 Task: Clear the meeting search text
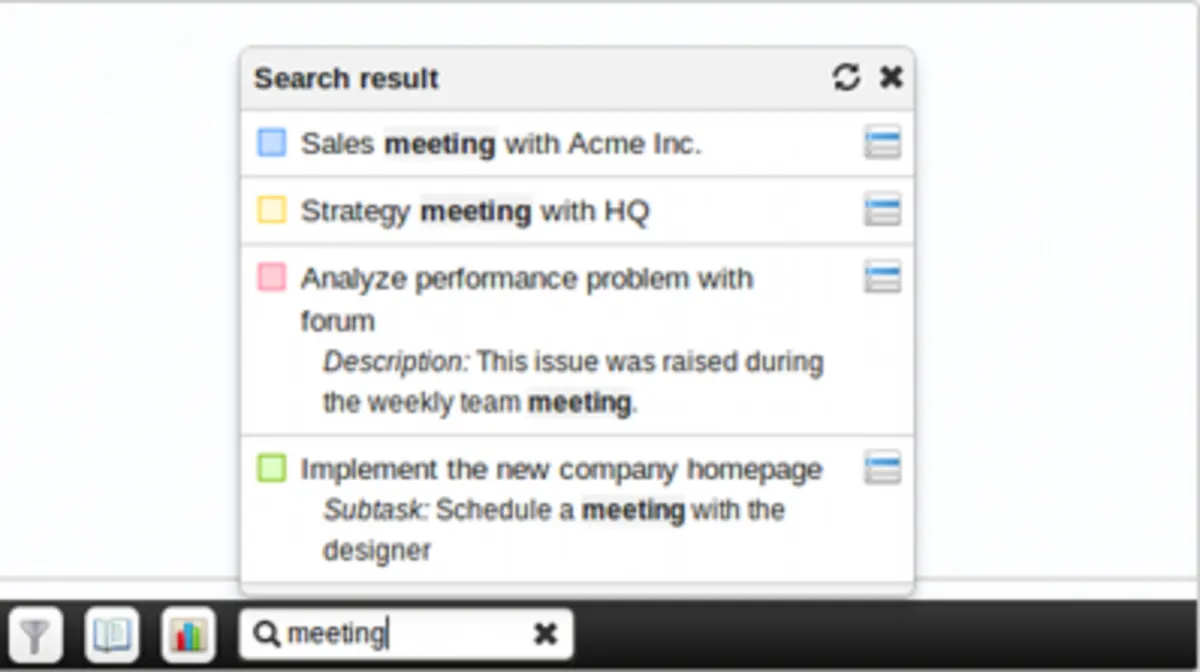coord(545,633)
